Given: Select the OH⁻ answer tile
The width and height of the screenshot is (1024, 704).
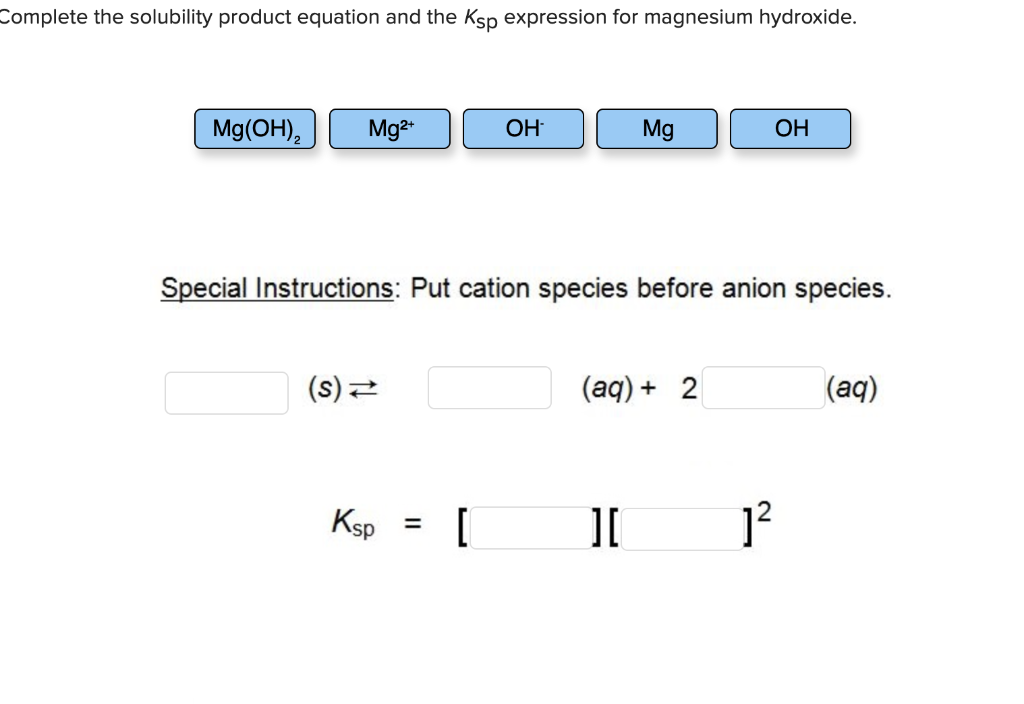Looking at the screenshot, I should (523, 128).
